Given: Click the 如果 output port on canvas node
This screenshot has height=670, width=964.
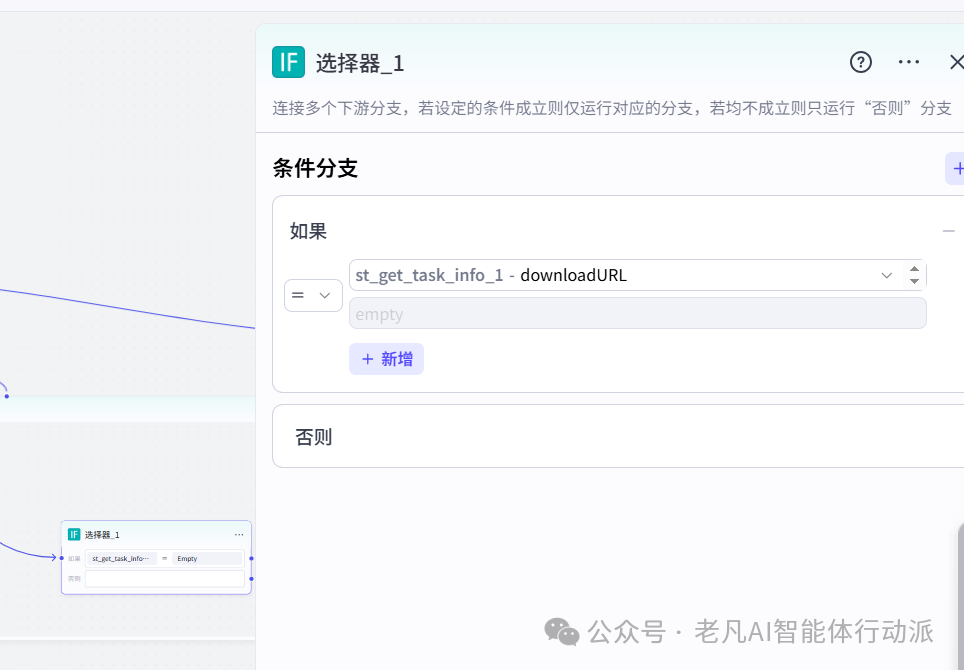Looking at the screenshot, I should [x=251, y=558].
